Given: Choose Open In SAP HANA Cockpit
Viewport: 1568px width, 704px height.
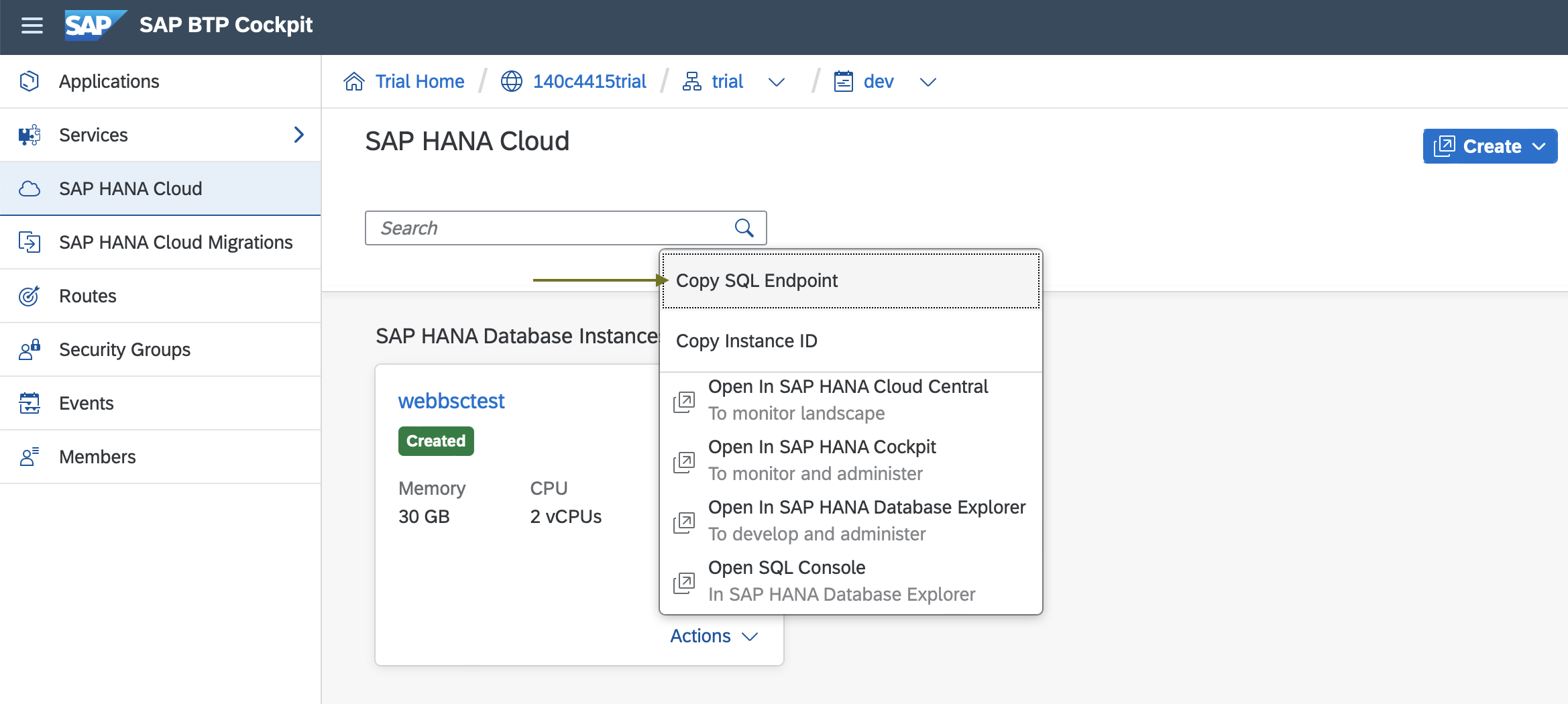Looking at the screenshot, I should coord(822,447).
